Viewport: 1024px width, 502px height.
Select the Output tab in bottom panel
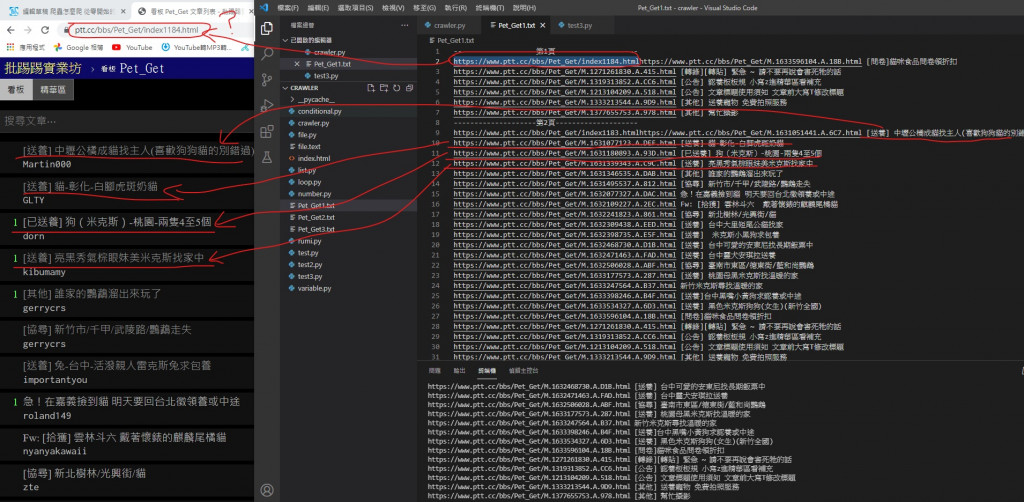(x=459, y=371)
